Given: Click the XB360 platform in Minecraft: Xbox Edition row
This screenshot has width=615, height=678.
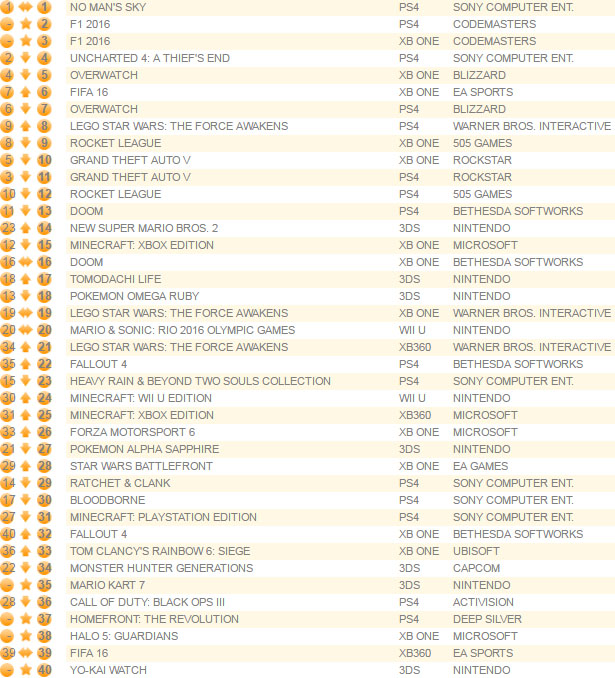Looking at the screenshot, I should [415, 415].
